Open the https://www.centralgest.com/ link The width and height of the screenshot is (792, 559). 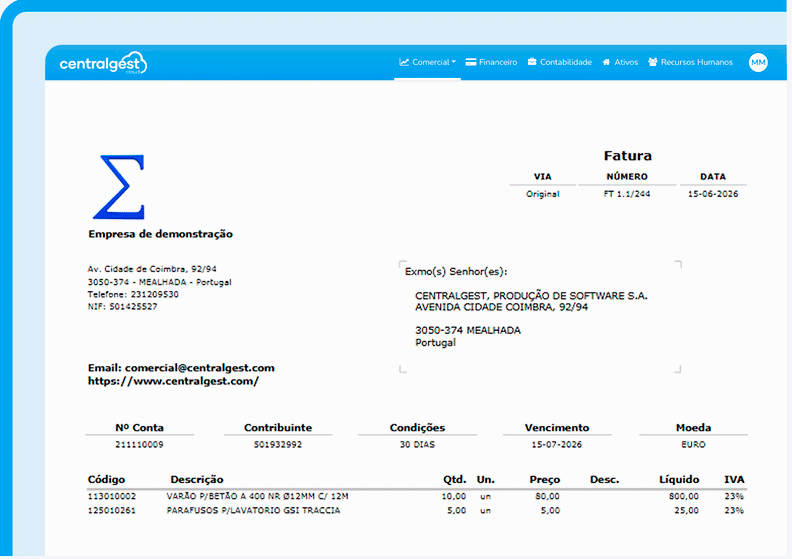173,381
